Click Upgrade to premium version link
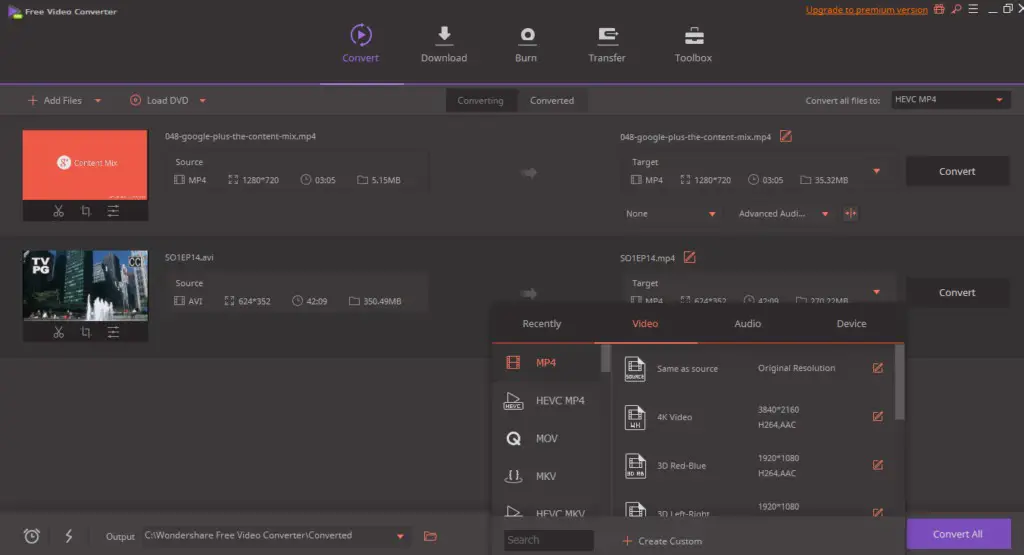 click(x=866, y=10)
